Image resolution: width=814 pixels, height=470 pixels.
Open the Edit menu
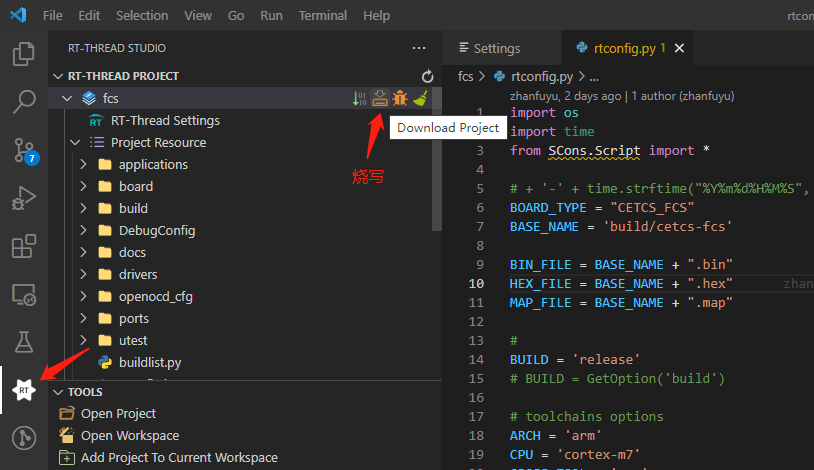tap(89, 16)
